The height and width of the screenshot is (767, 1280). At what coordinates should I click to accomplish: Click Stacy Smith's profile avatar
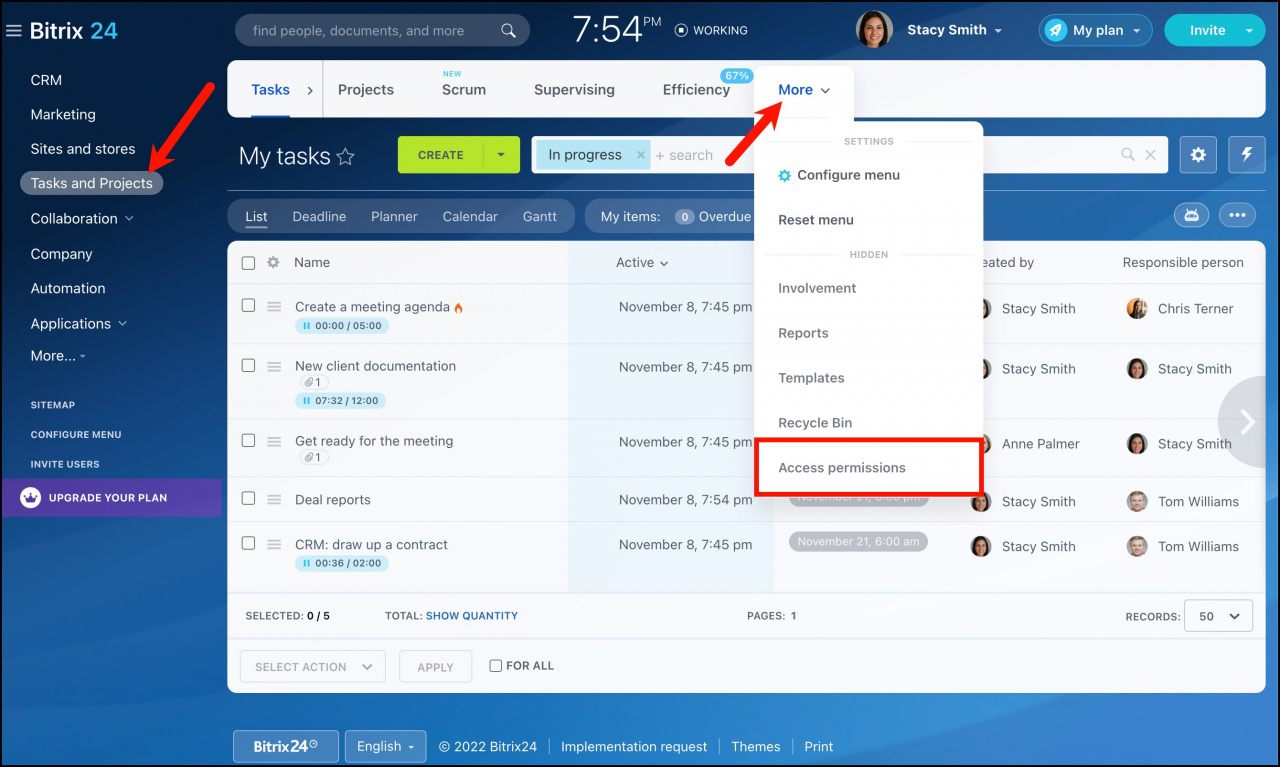tap(874, 30)
